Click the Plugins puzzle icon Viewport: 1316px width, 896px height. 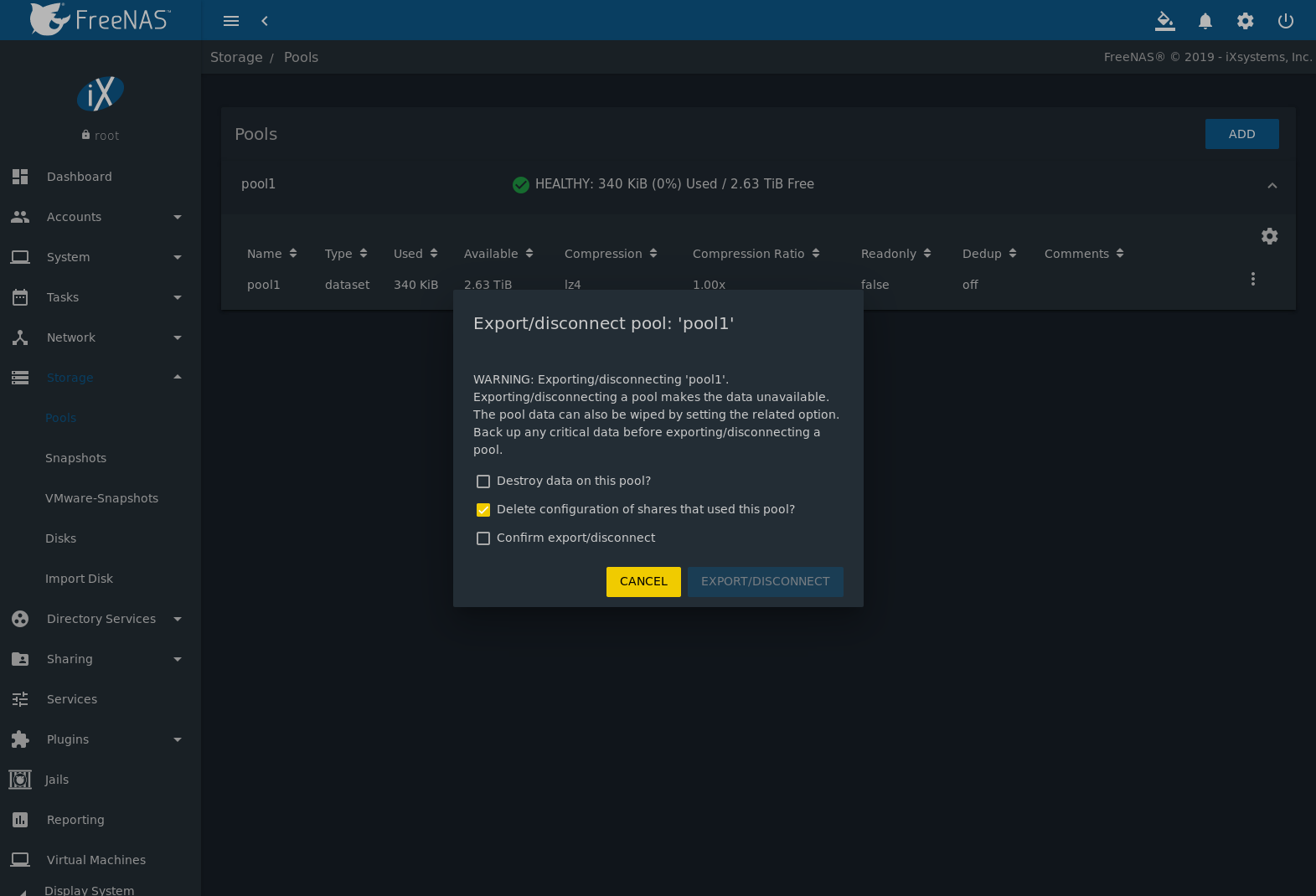click(20, 739)
